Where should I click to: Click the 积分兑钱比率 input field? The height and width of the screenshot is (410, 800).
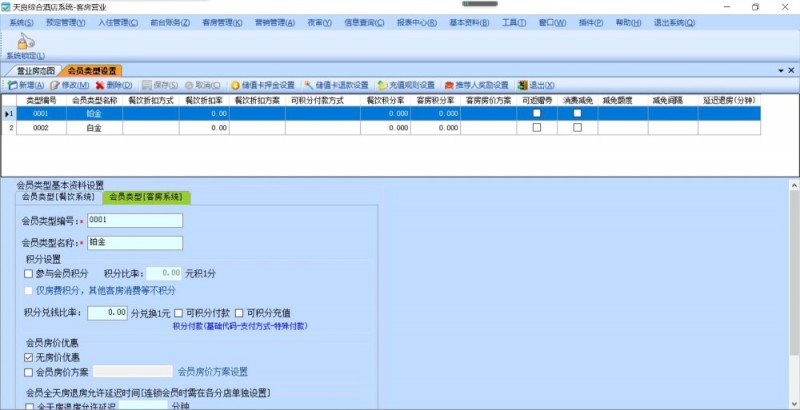pos(108,313)
